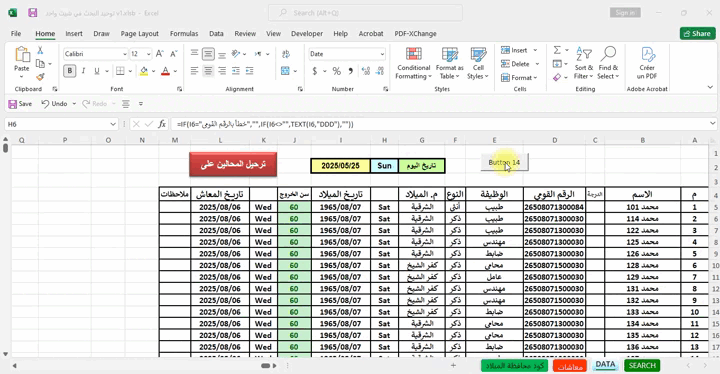Click the Decrease Decimal icon
Image resolution: width=720 pixels, height=374 pixels.
(x=379, y=71)
